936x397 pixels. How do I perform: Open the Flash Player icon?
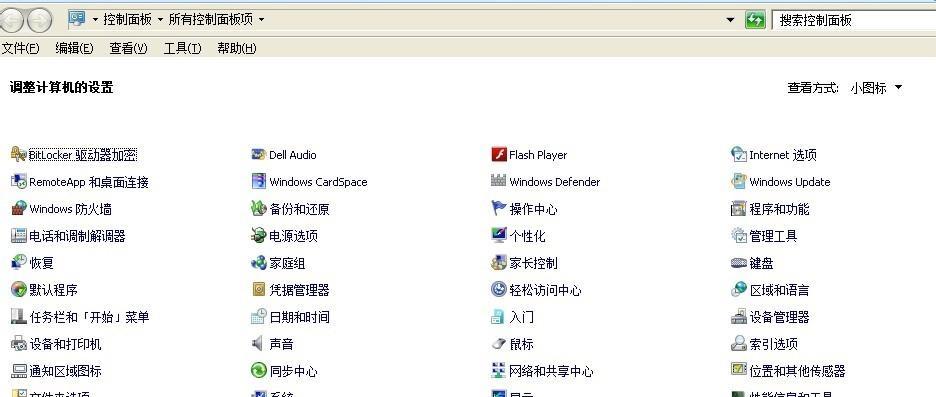click(x=498, y=155)
